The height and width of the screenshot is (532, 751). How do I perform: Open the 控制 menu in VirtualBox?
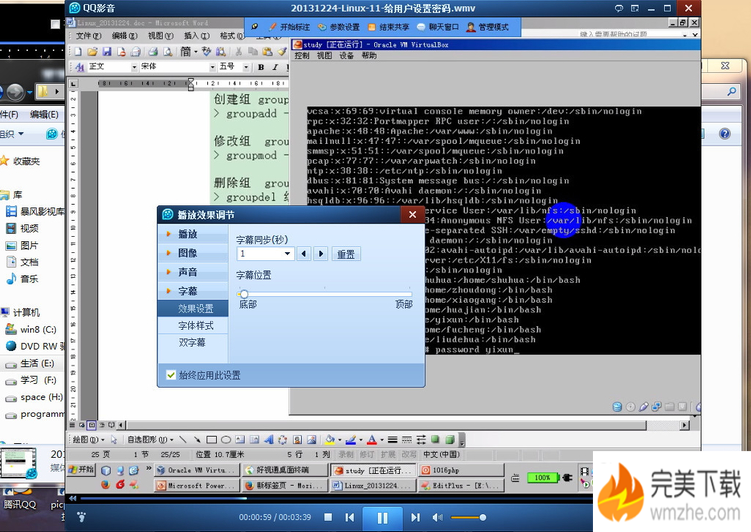[302, 56]
